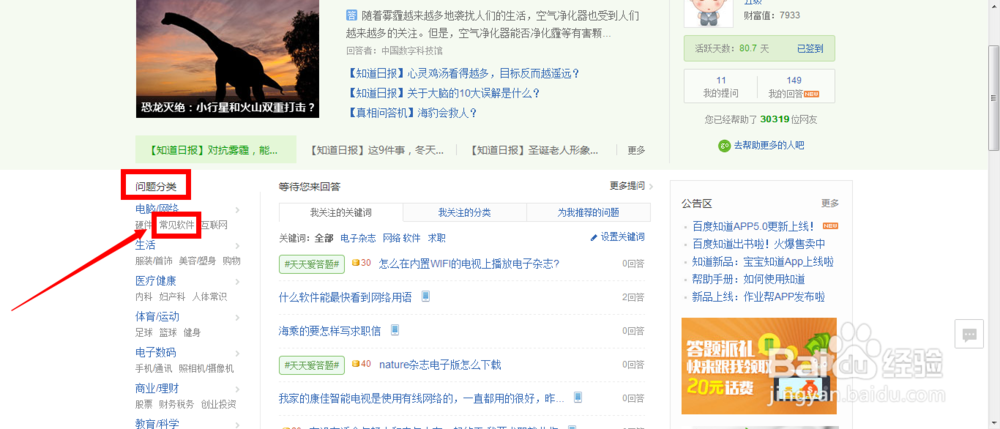Open question 怎么在内置WIFI的电视上播放电子杂志
Image resolution: width=1000 pixels, height=429 pixels.
[x=469, y=263]
